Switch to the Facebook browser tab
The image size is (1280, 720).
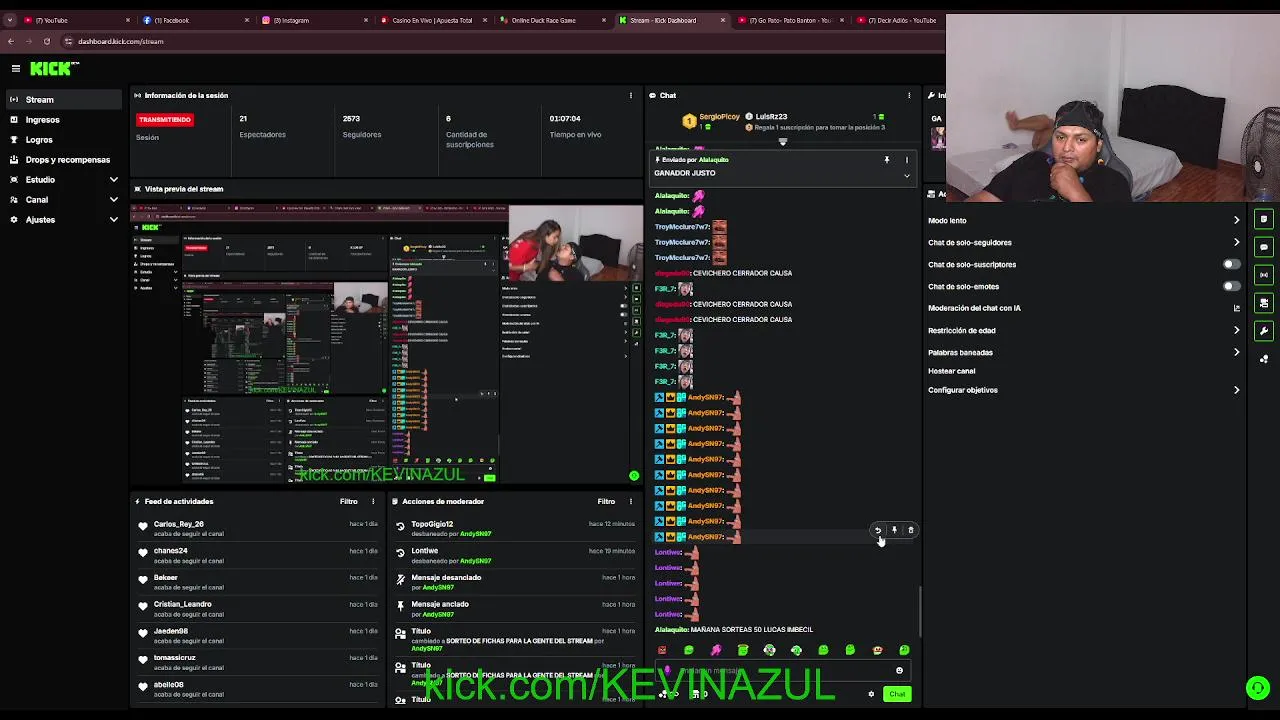pos(195,20)
